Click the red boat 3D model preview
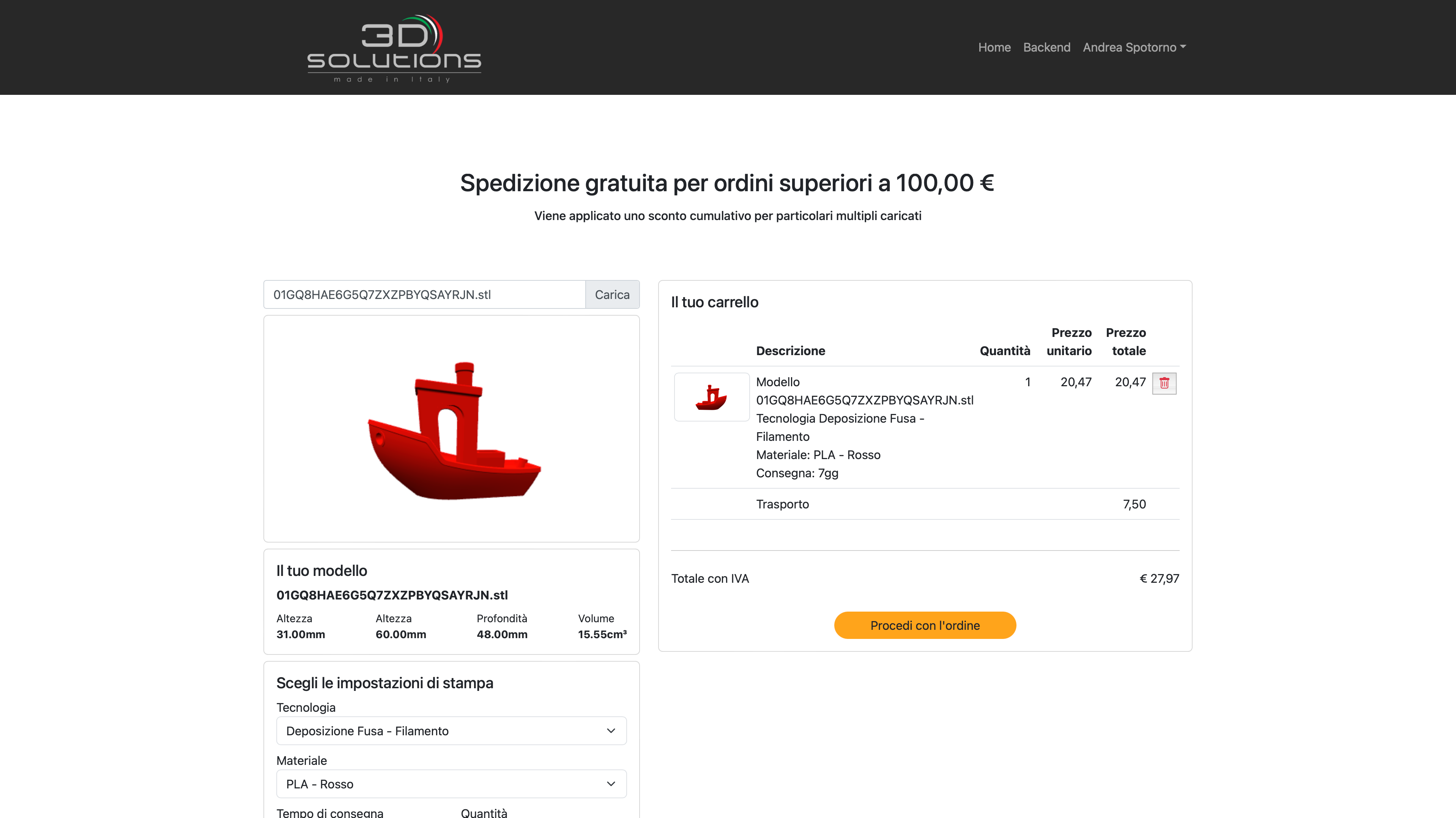 pos(454,431)
